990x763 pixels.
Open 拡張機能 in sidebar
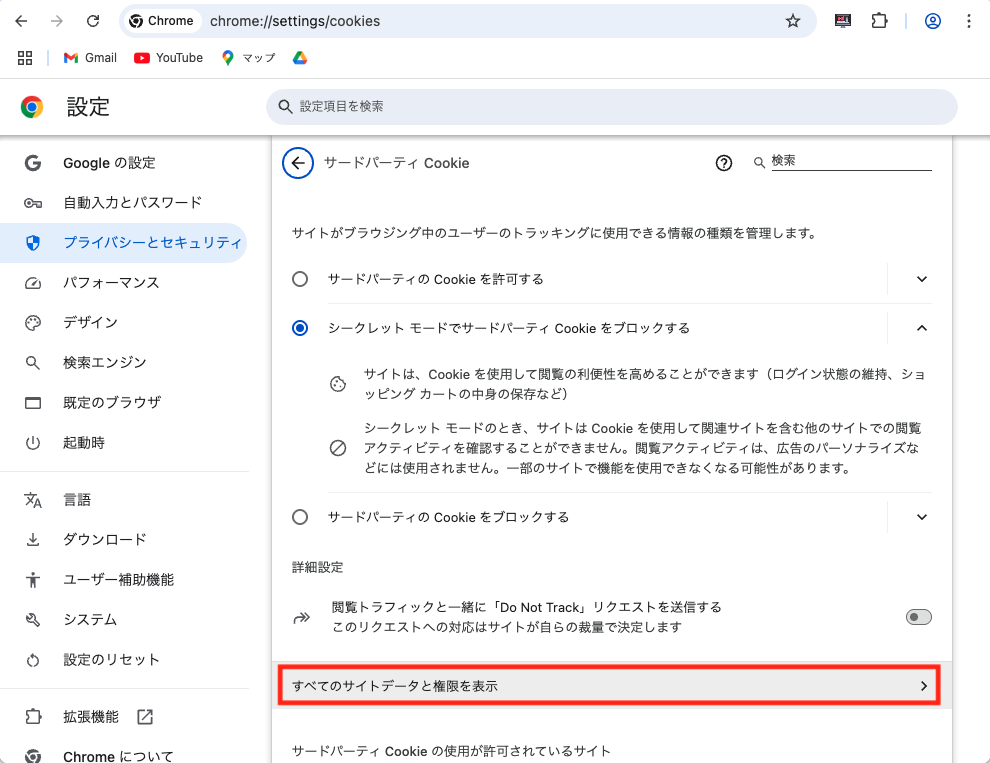pos(124,717)
